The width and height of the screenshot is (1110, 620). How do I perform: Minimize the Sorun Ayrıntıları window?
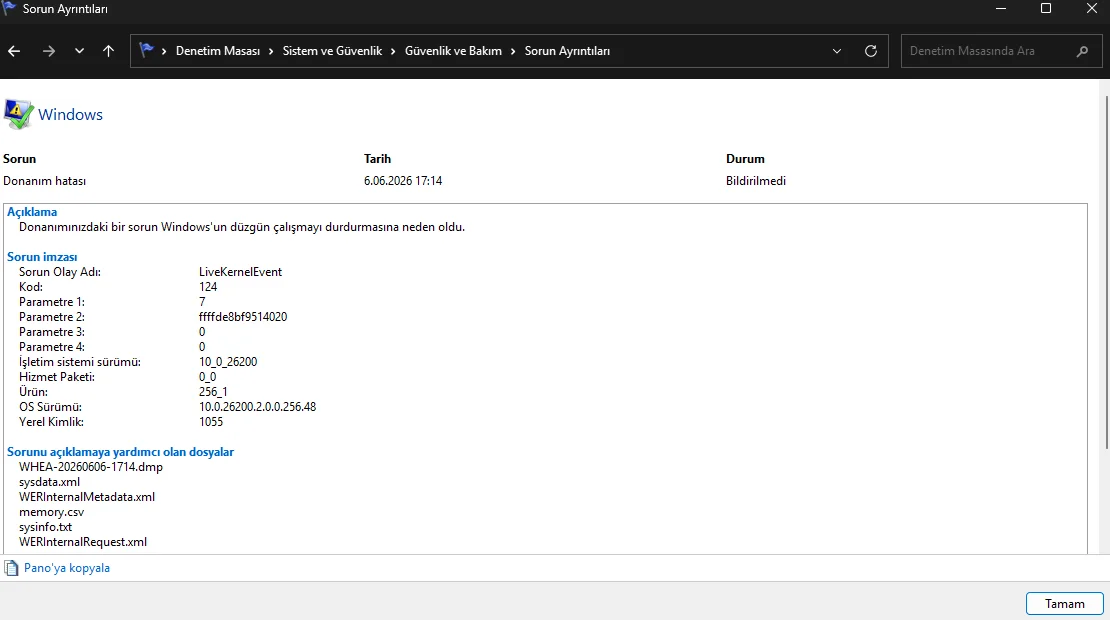pos(1001,8)
